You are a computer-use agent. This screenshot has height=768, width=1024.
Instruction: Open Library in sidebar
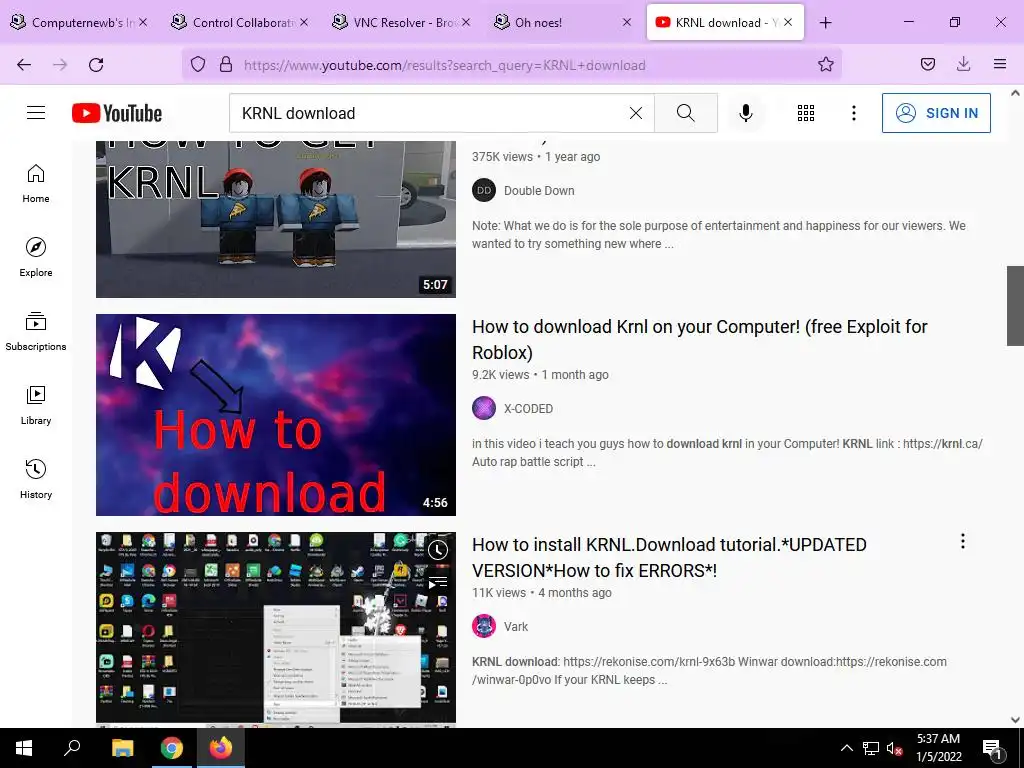(36, 405)
